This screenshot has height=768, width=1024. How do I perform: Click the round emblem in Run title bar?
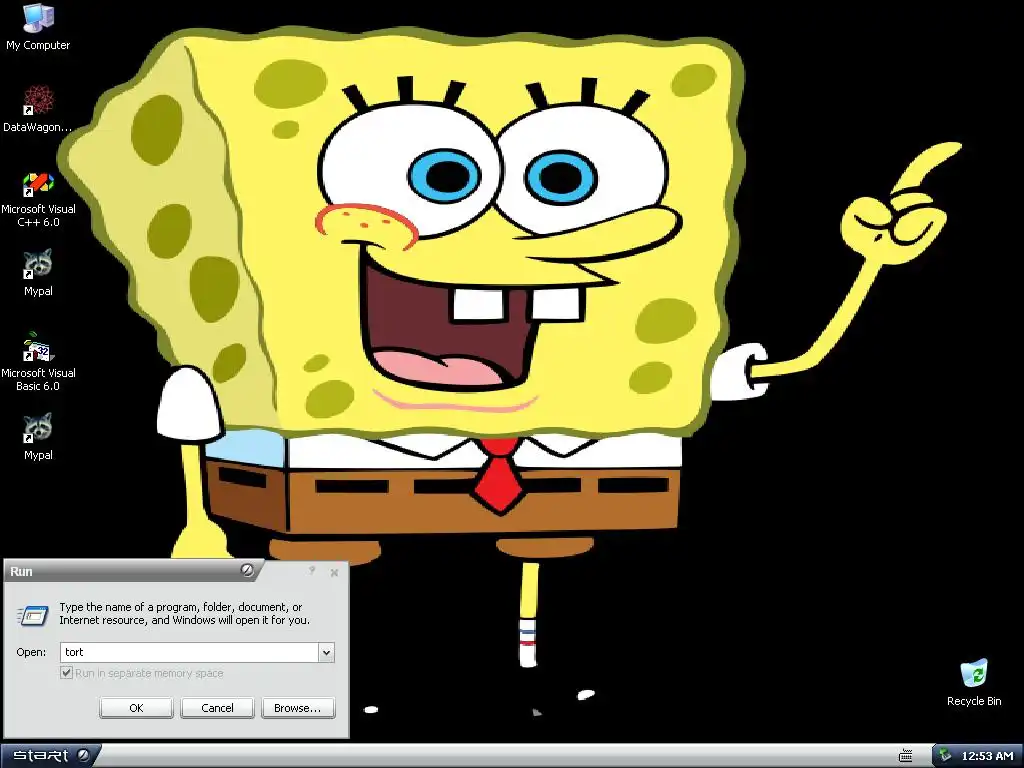click(x=247, y=570)
